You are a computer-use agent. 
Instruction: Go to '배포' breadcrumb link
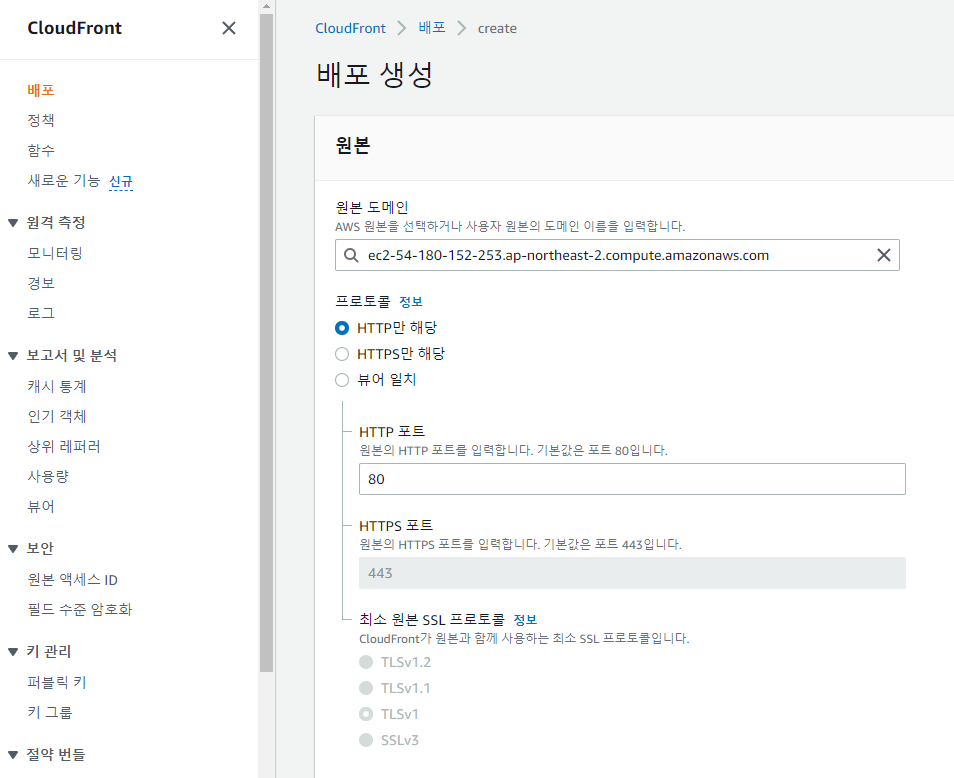pyautogui.click(x=432, y=27)
